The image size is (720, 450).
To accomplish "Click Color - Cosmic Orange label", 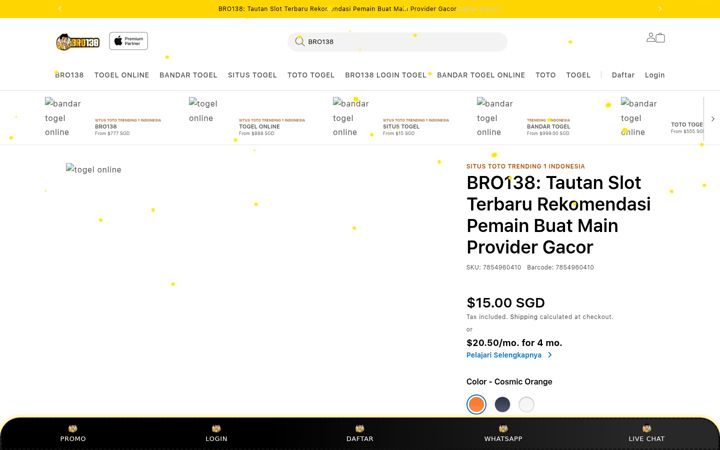I will tap(509, 382).
